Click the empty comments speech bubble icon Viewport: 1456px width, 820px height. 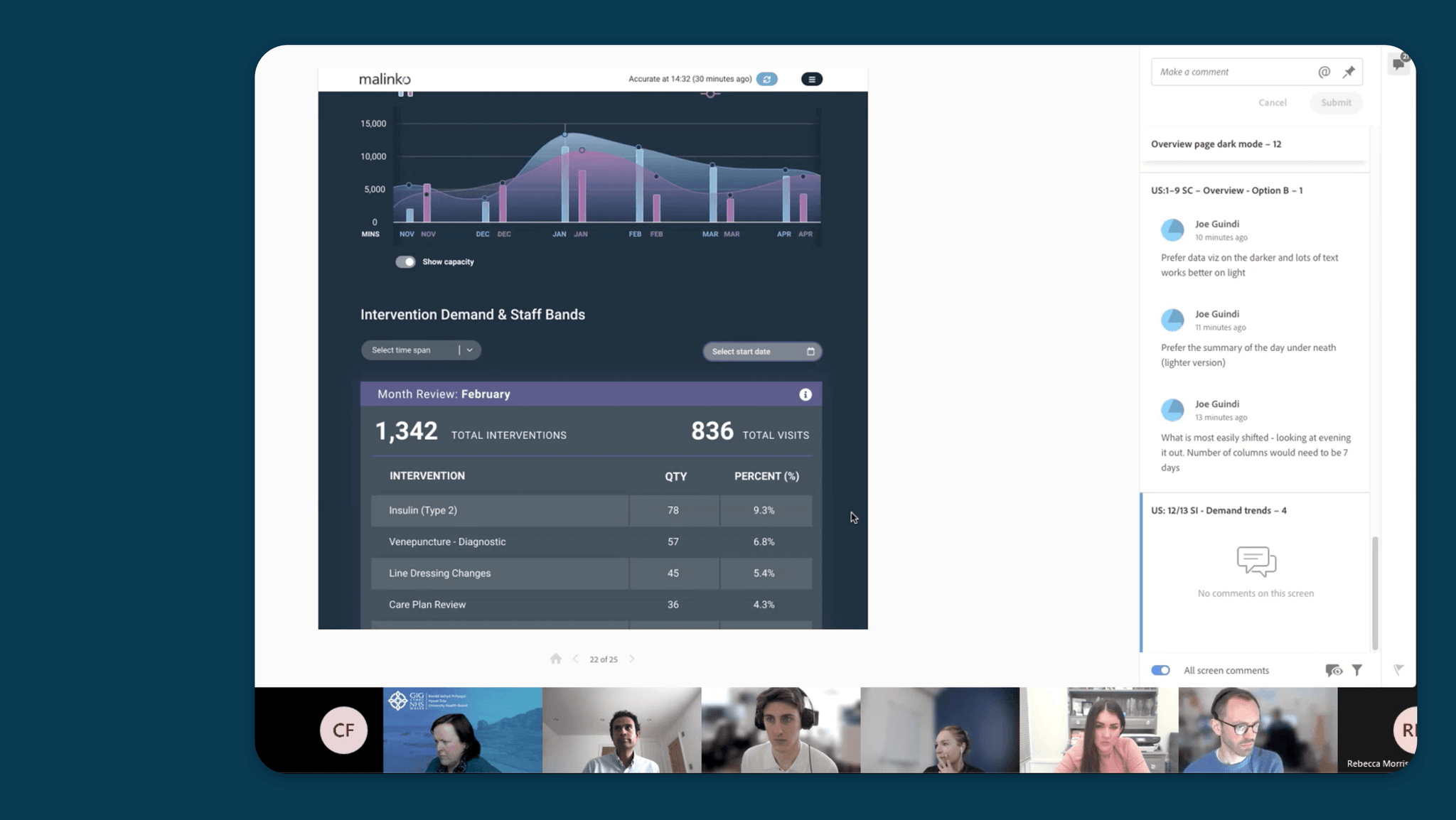1256,561
